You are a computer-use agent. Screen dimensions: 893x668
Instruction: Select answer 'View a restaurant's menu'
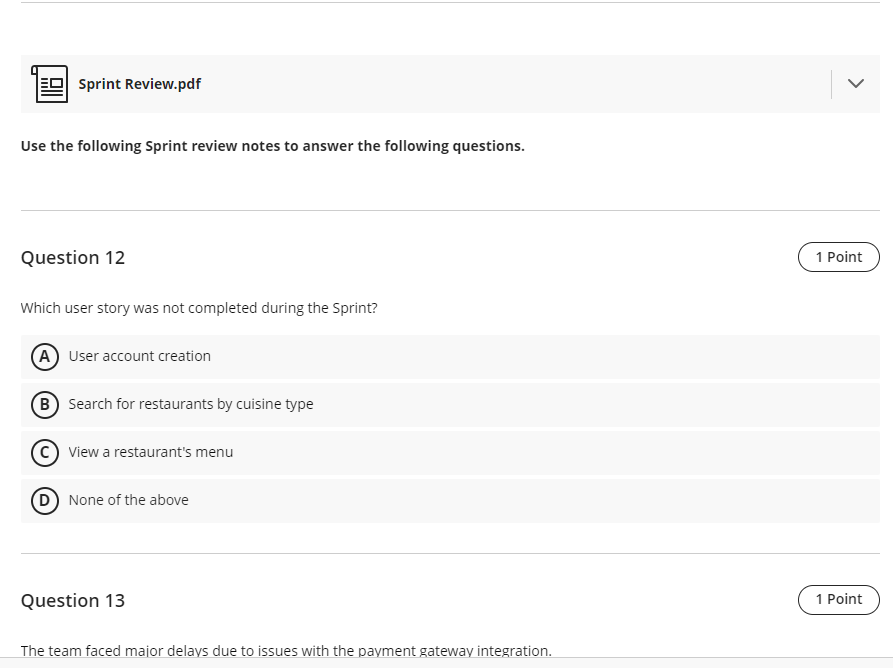coord(150,452)
